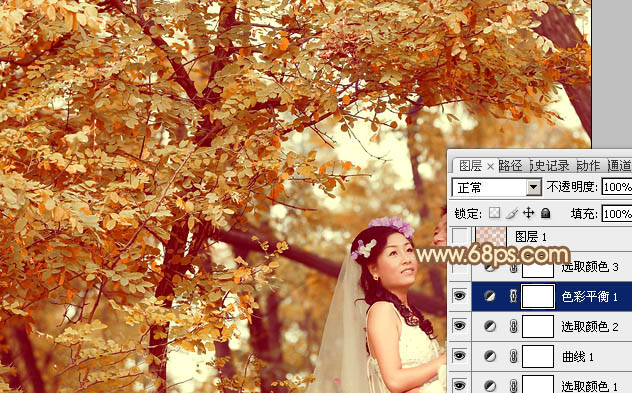Click the link chain icon on 选取颜色 2
This screenshot has height=393, width=632.
(x=513, y=326)
